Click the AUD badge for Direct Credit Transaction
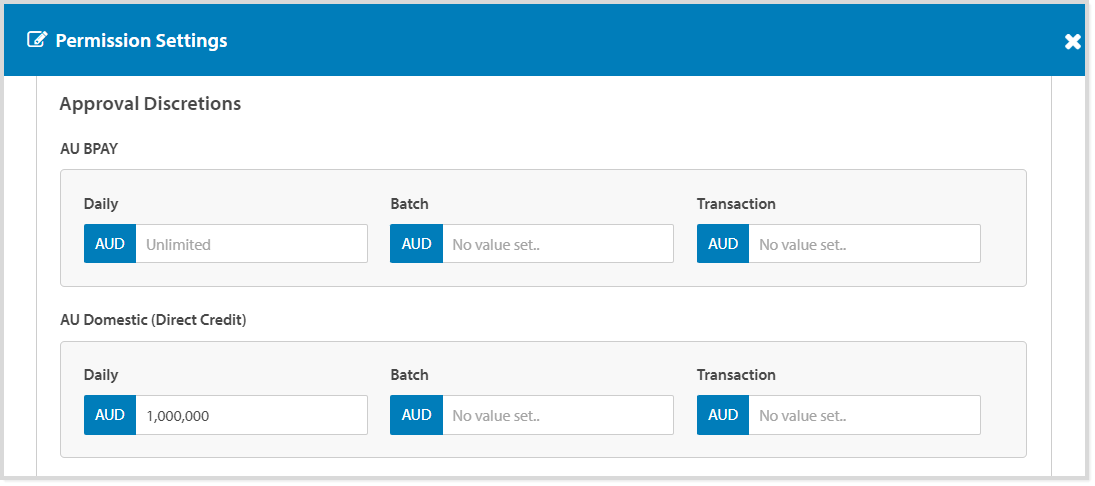The image size is (1095, 486). click(x=723, y=415)
